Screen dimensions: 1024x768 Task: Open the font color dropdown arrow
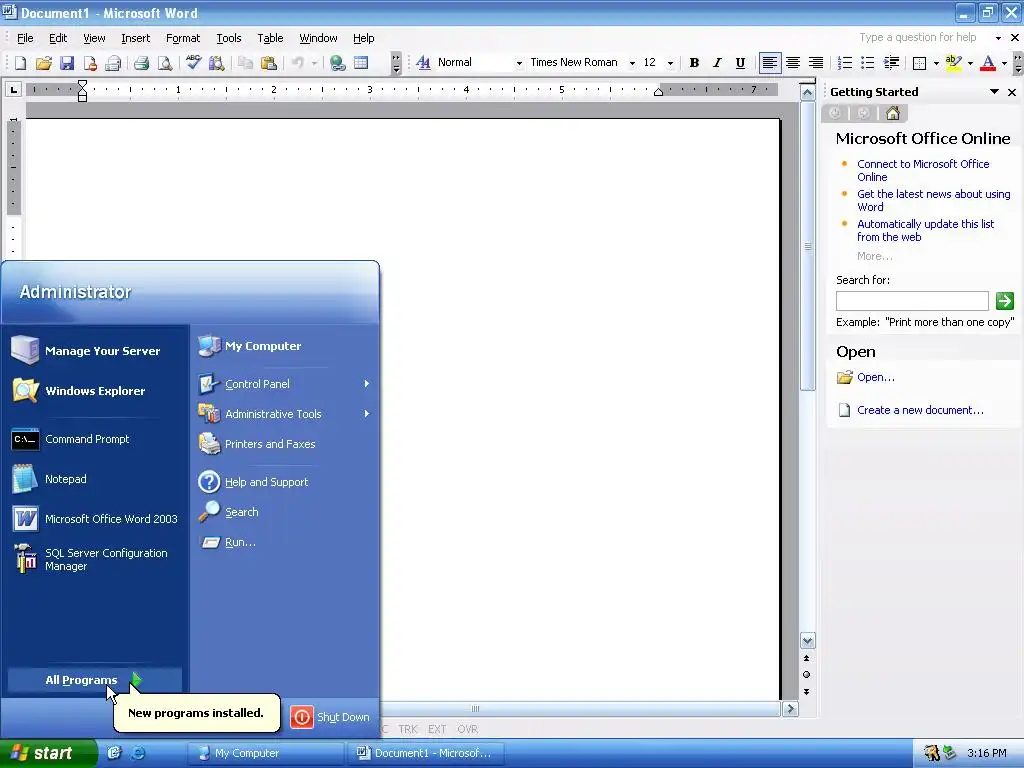point(1004,63)
